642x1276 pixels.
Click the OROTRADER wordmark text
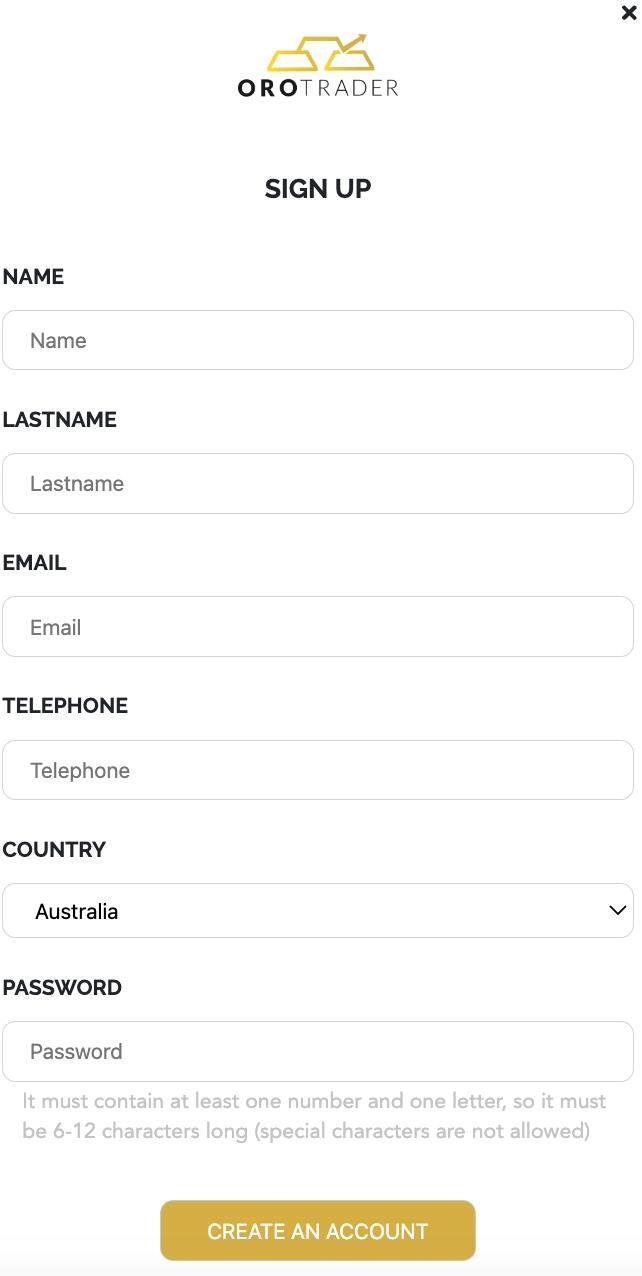pos(318,88)
